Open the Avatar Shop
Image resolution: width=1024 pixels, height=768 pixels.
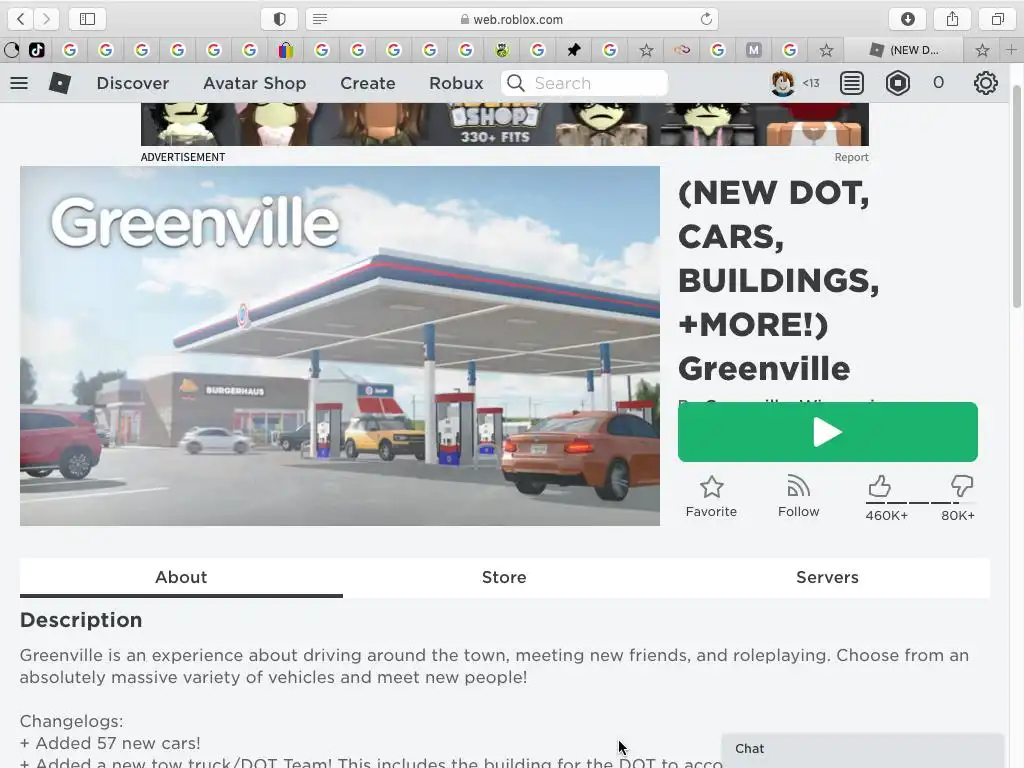pyautogui.click(x=255, y=83)
